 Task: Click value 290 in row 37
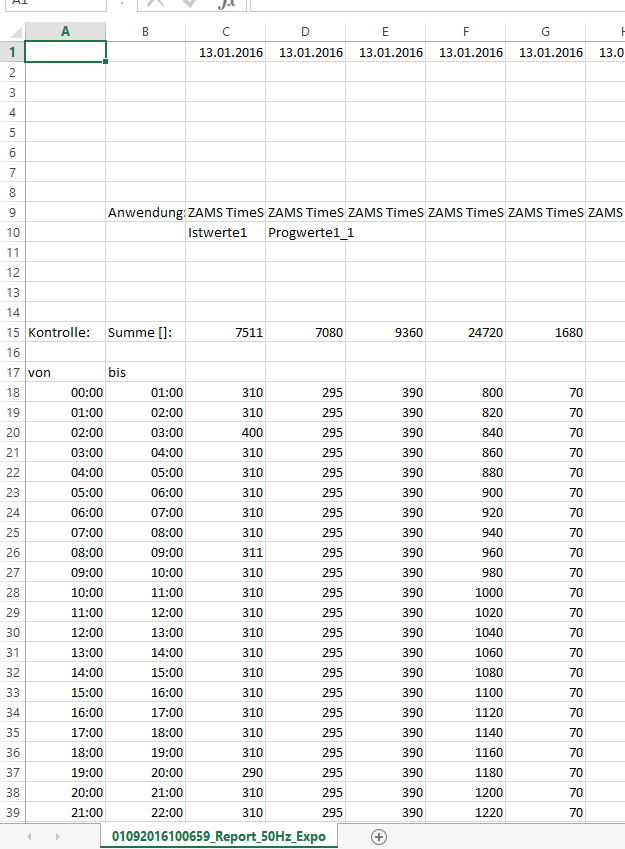point(225,773)
